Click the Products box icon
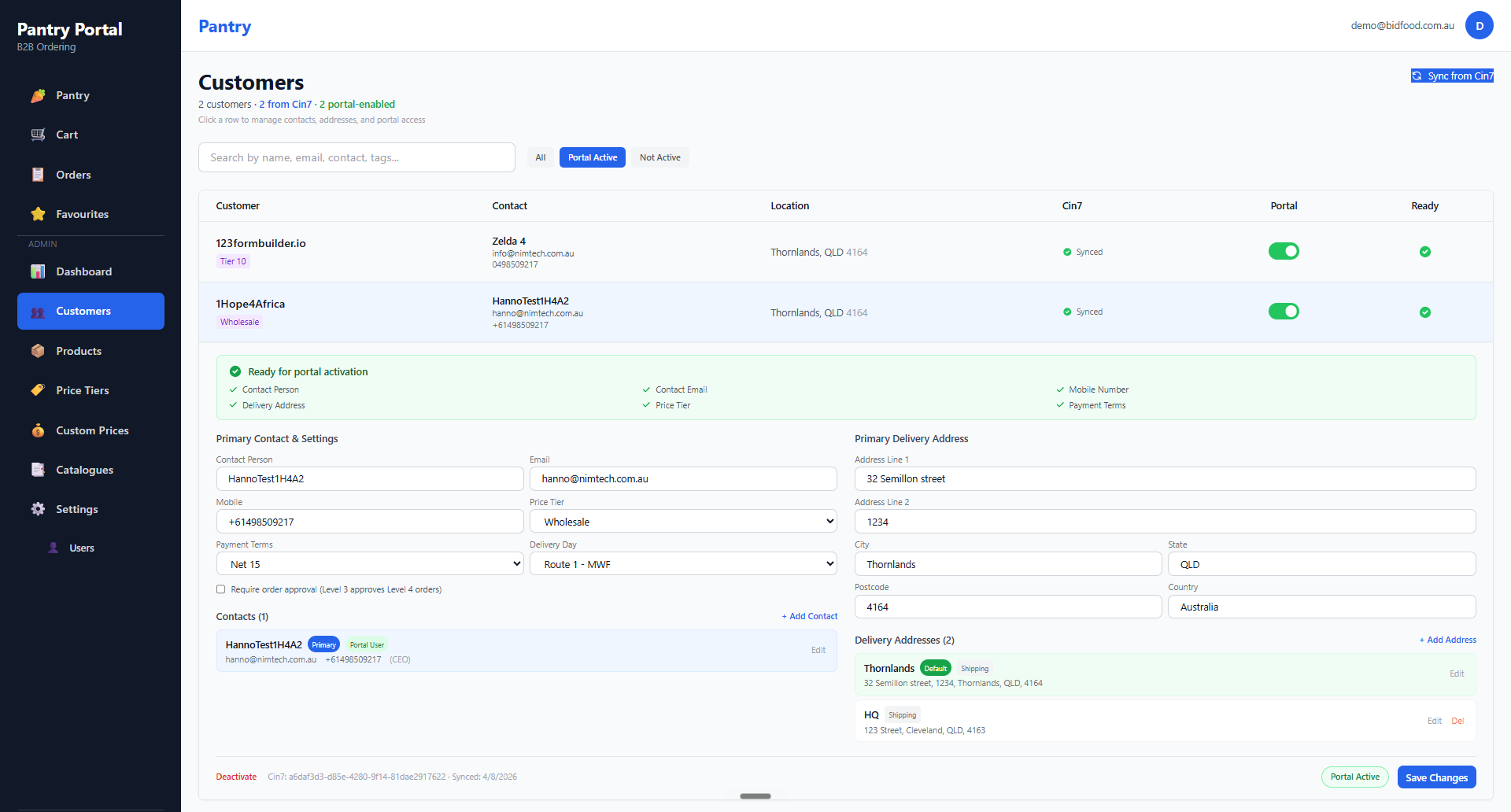 coord(38,351)
